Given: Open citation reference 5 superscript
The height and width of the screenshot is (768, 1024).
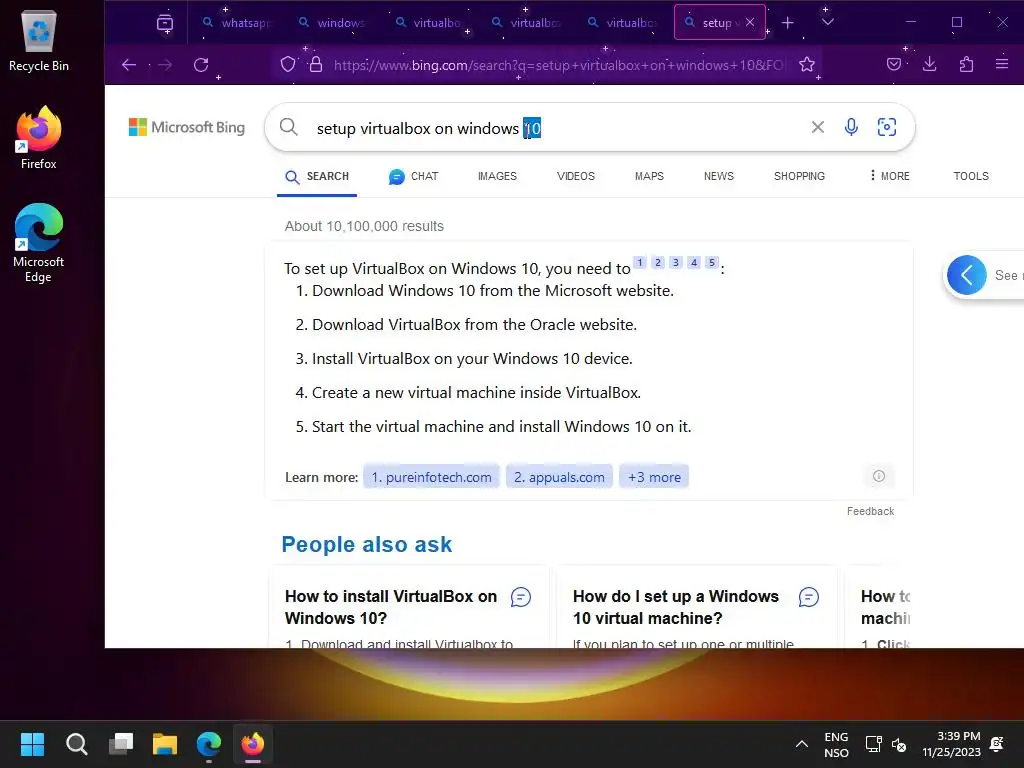Looking at the screenshot, I should [712, 263].
